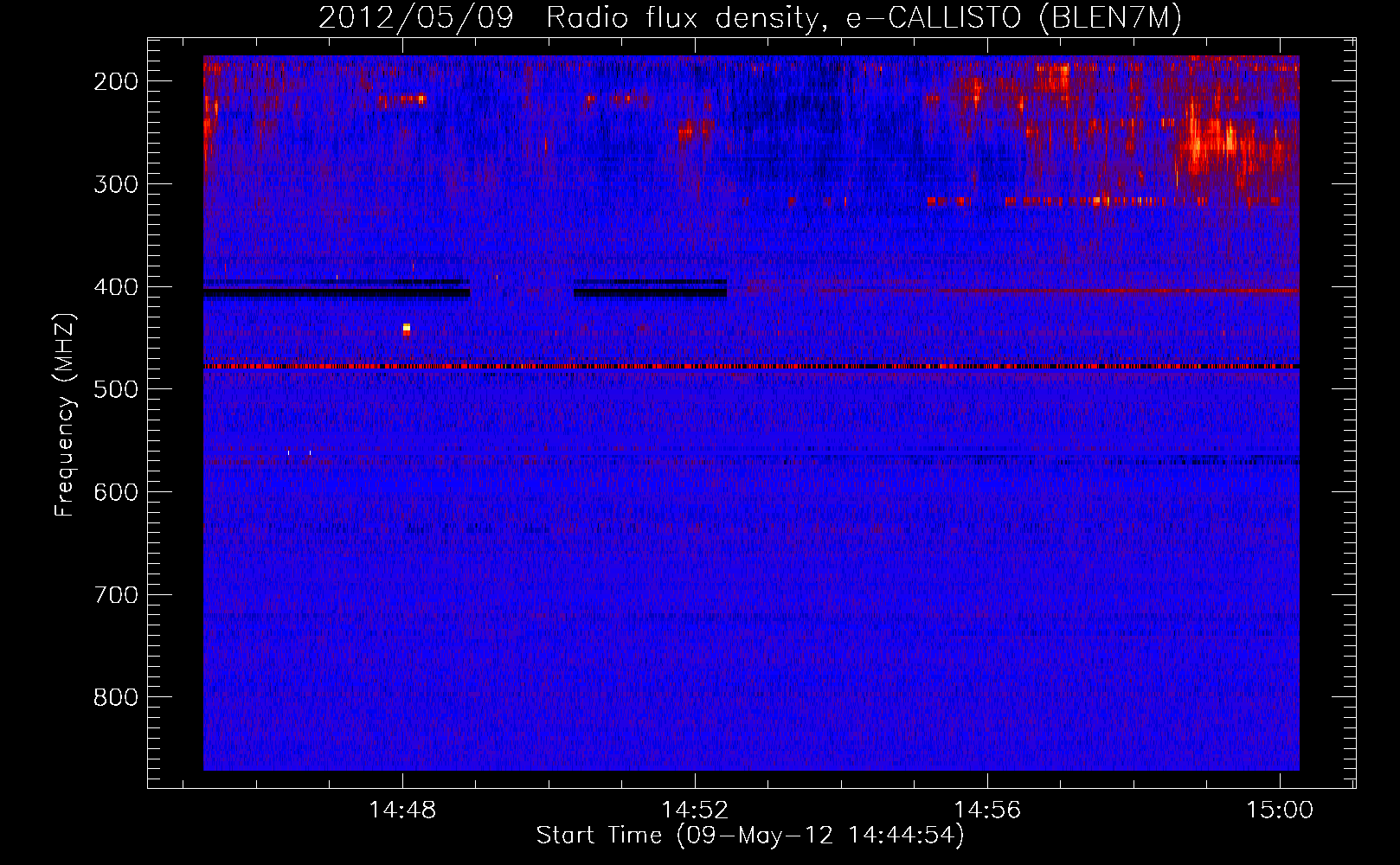
Task: Click the 'Start Time (09-May-12 14:44:54)' label
Action: coord(749,836)
